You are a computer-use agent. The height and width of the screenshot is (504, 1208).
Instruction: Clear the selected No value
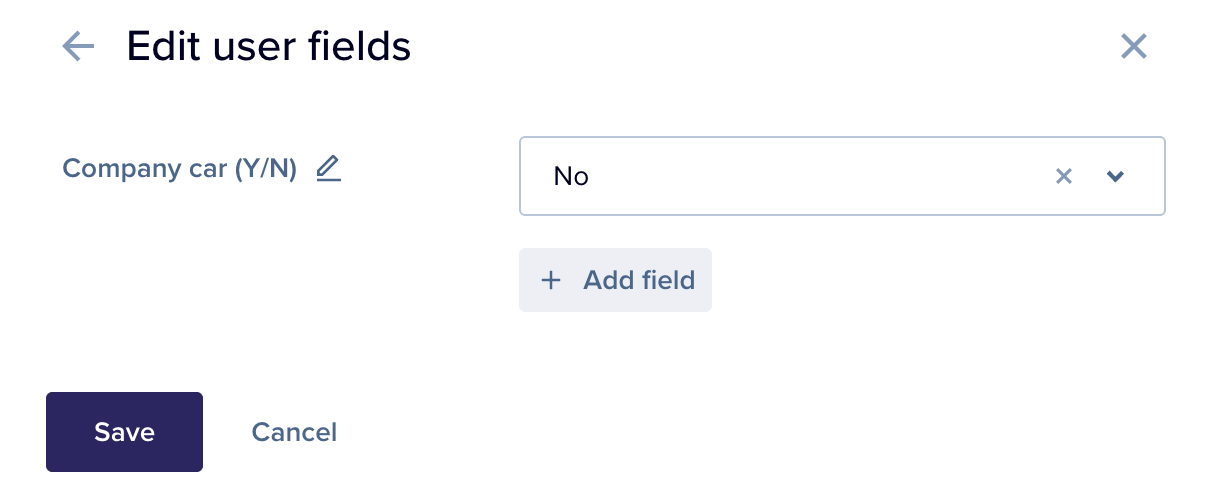coord(1064,176)
